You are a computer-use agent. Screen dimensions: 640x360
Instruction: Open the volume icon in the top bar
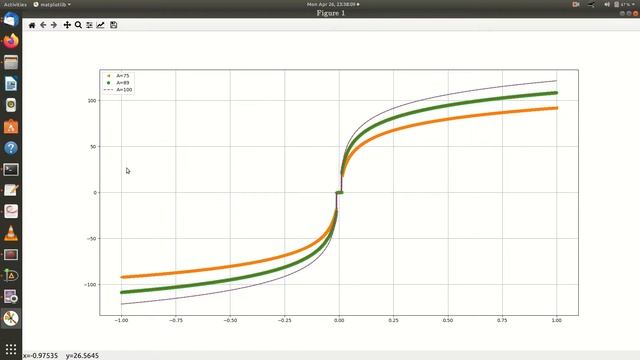coord(607,4)
